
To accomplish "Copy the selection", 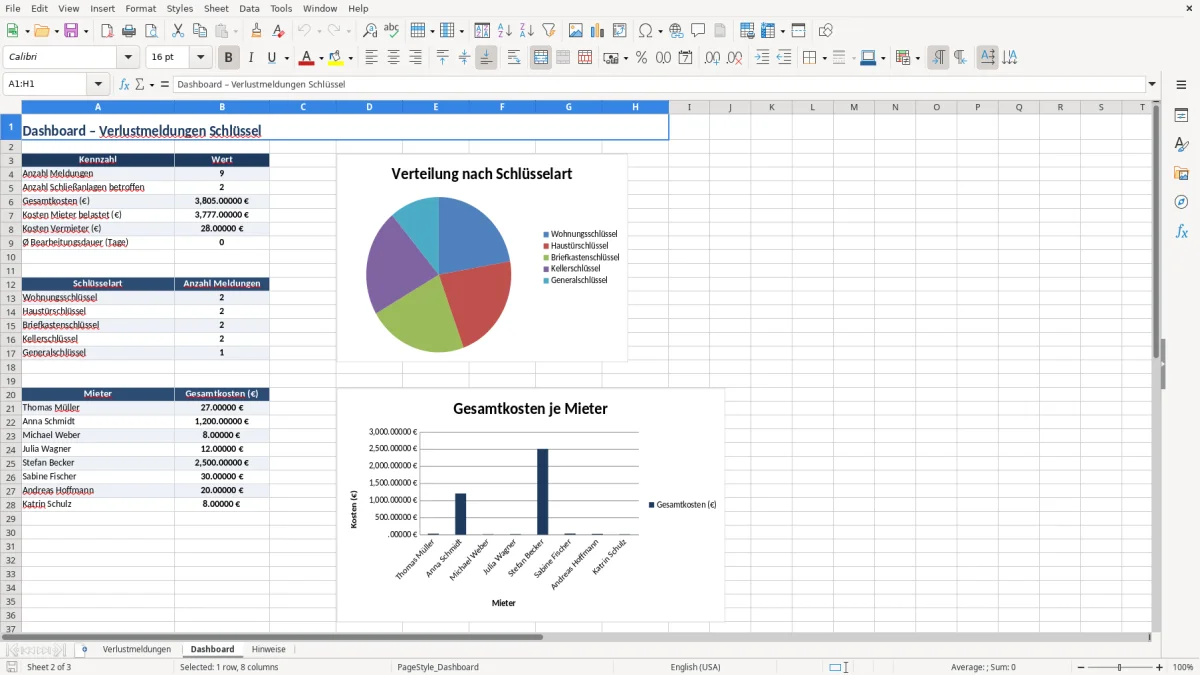I will (x=200, y=31).
